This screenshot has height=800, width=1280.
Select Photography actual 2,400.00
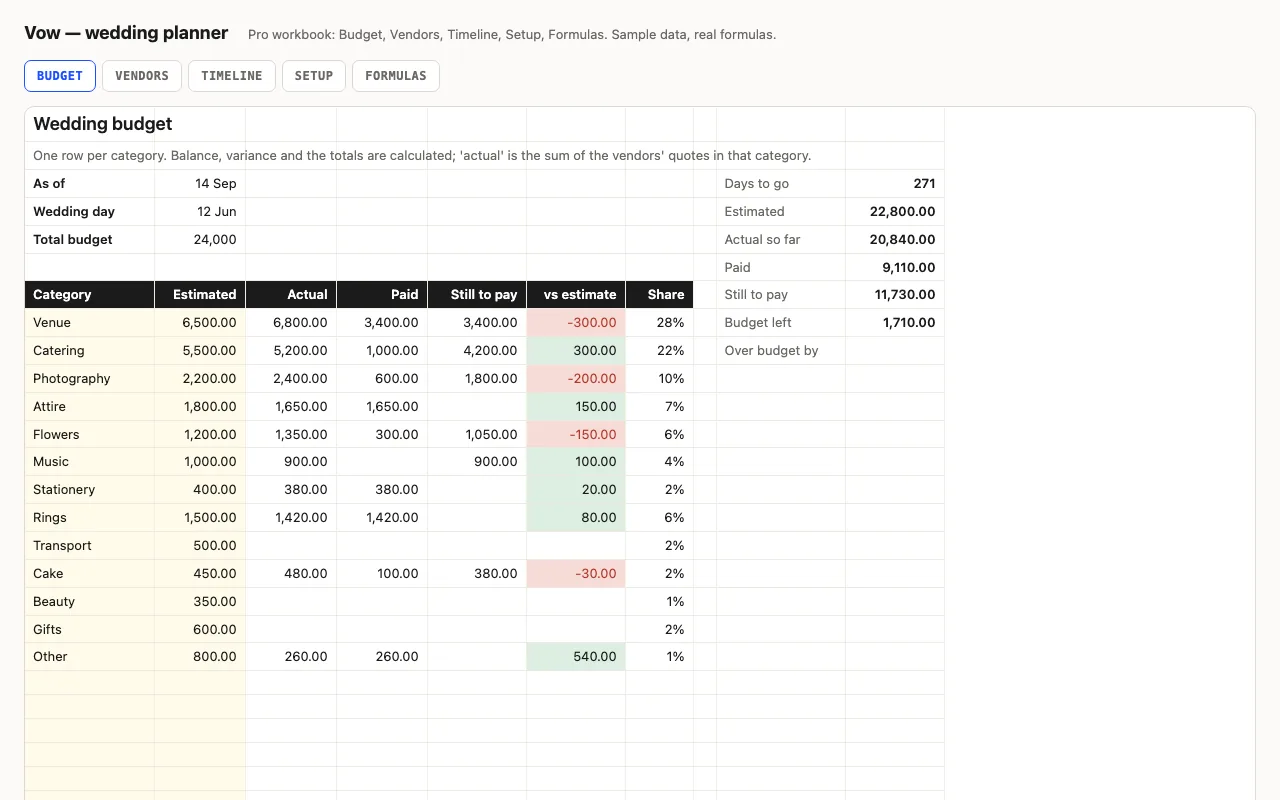pyautogui.click(x=291, y=379)
